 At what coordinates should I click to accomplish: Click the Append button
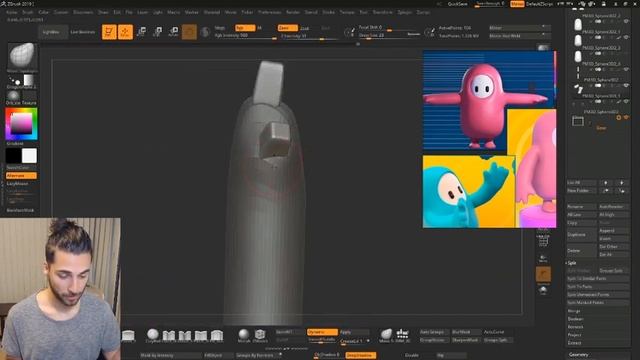coord(613,231)
